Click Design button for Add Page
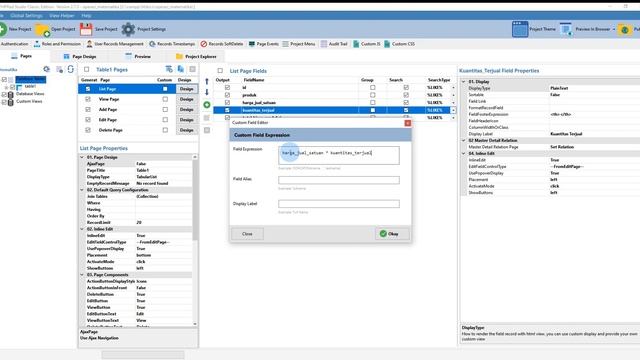The width and height of the screenshot is (640, 360). point(187,109)
